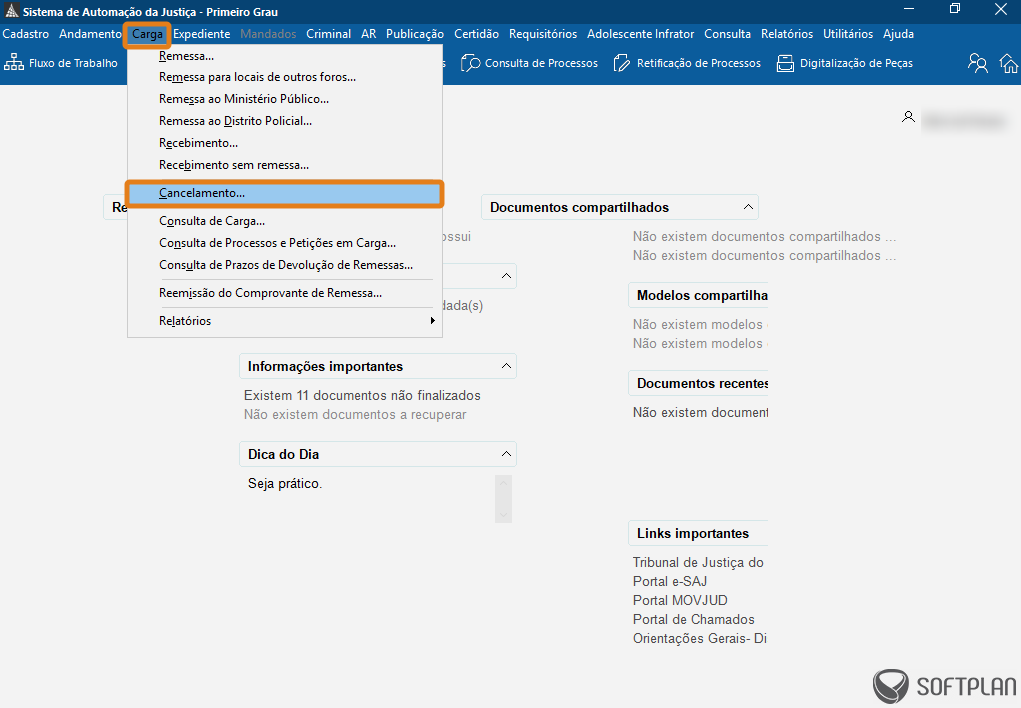Open the Relatórios menu in menu bar
Viewport: 1021px width, 708px height.
[x=787, y=34]
